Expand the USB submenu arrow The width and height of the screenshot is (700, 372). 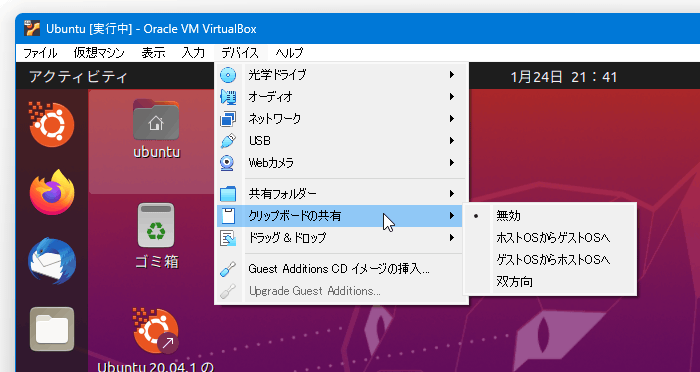tap(452, 141)
